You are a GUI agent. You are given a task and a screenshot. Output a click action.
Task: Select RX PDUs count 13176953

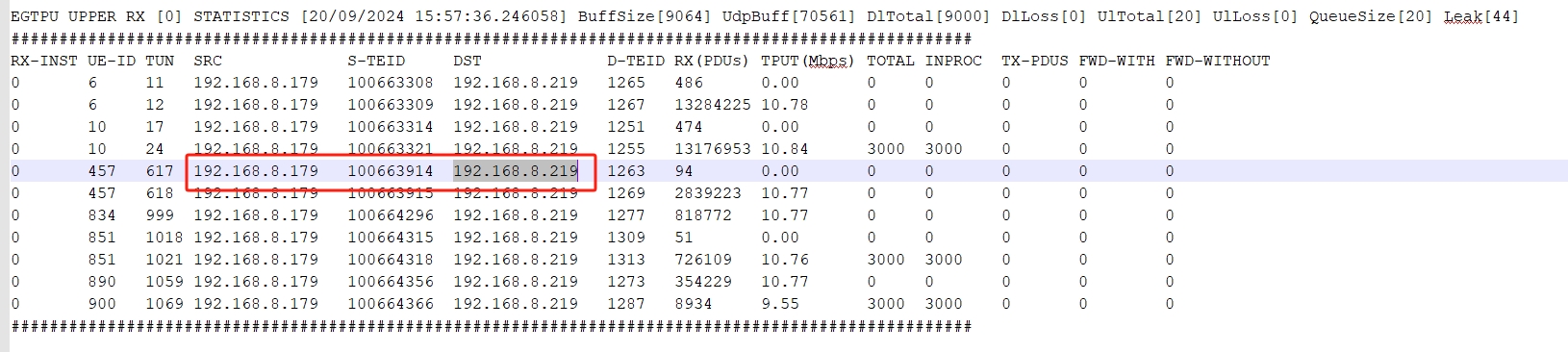(x=713, y=149)
